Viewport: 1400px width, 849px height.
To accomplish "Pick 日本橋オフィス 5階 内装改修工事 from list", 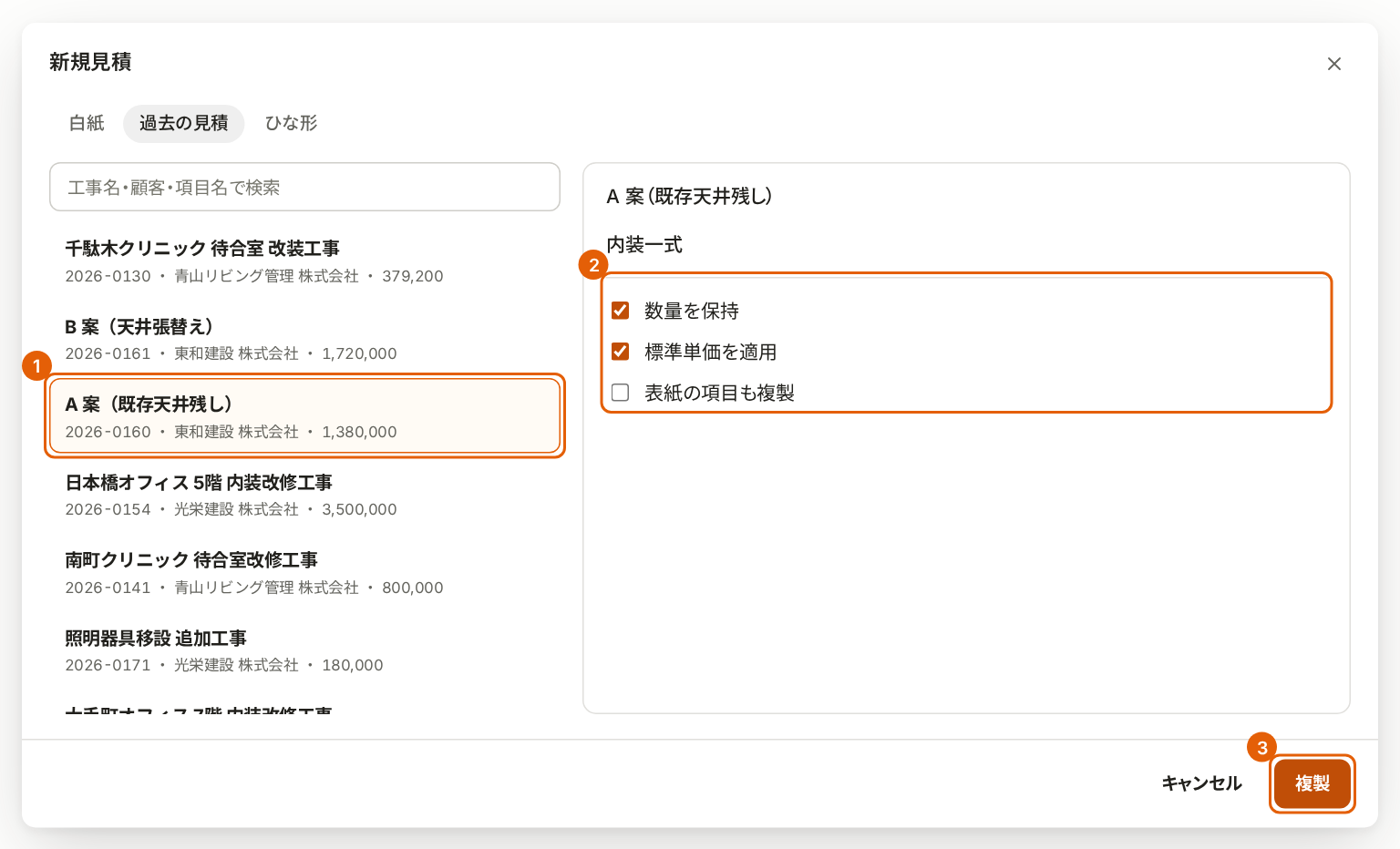I will pyautogui.click(x=304, y=495).
